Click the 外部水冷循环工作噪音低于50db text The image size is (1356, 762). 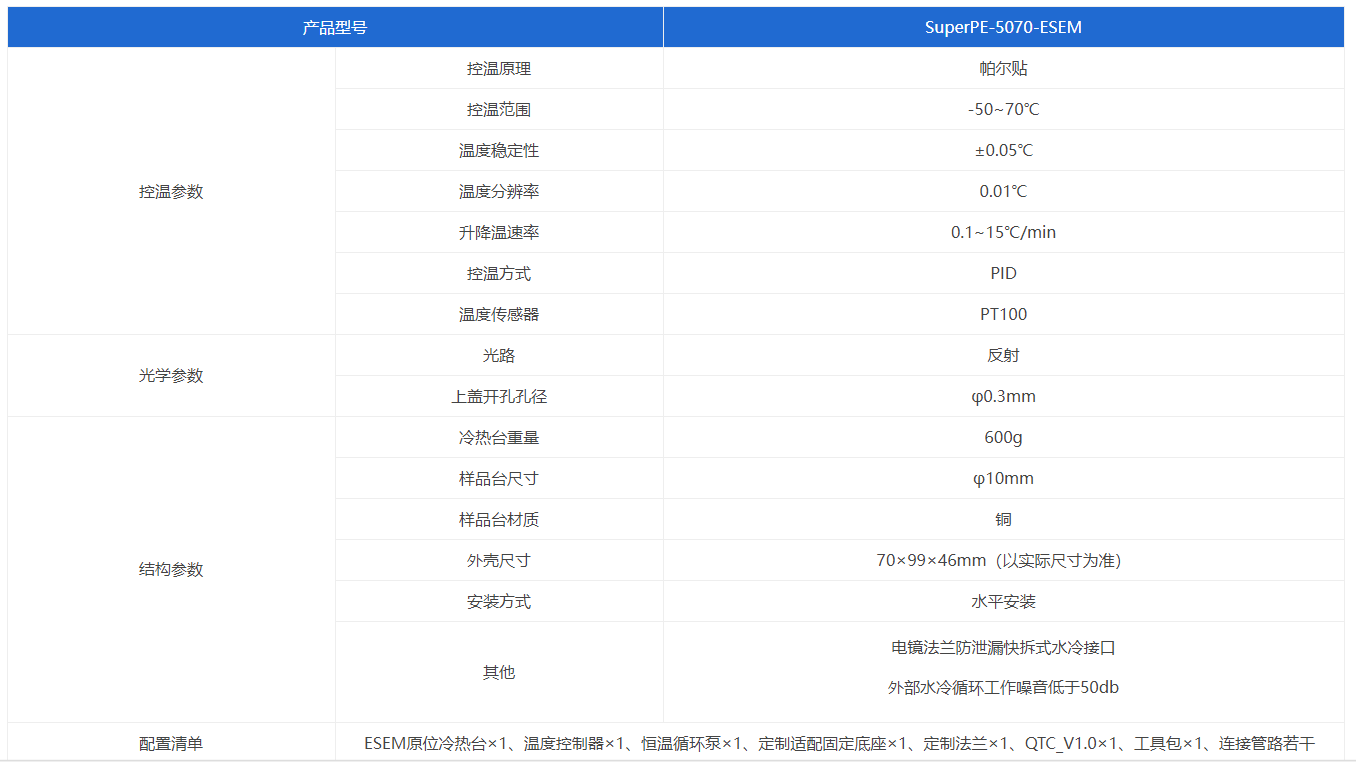point(1003,688)
